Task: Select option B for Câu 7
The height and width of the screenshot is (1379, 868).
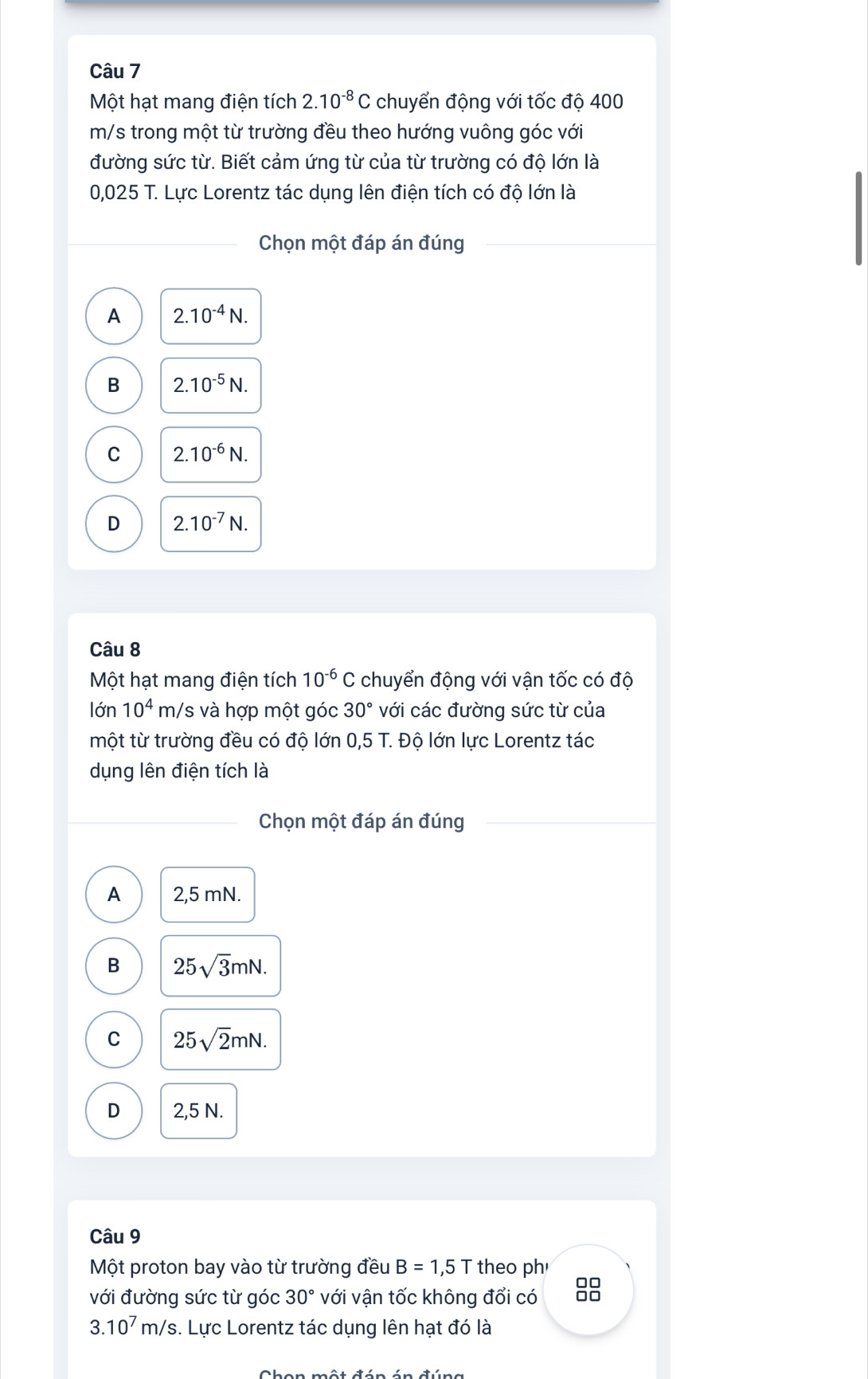Action: coord(114,386)
